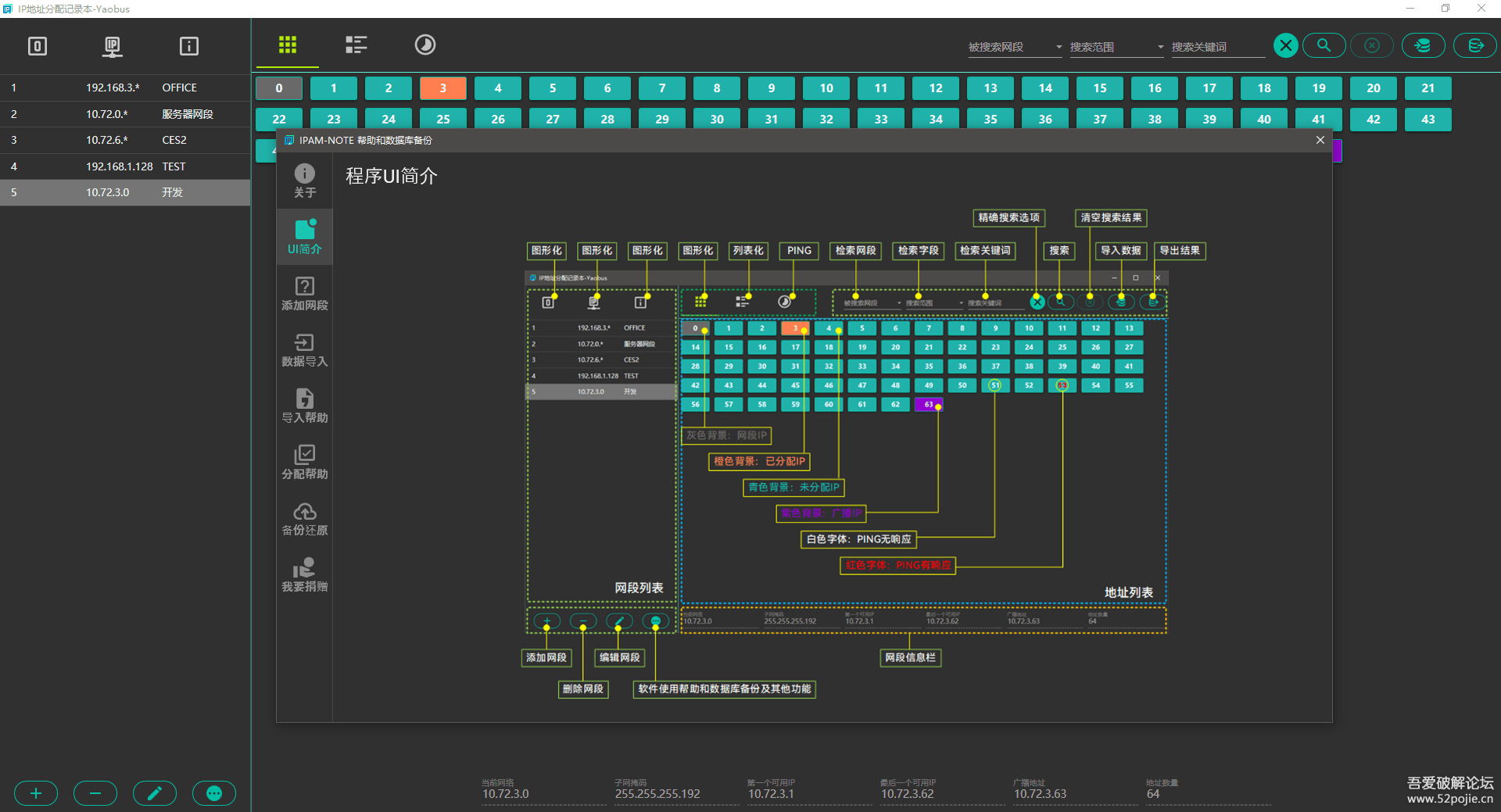The width and height of the screenshot is (1501, 812).
Task: Select IP address cell 3 in orange
Action: point(442,88)
